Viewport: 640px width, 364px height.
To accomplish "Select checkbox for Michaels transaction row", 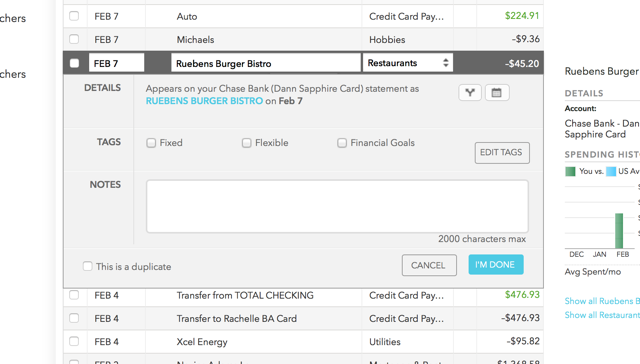I will [74, 39].
